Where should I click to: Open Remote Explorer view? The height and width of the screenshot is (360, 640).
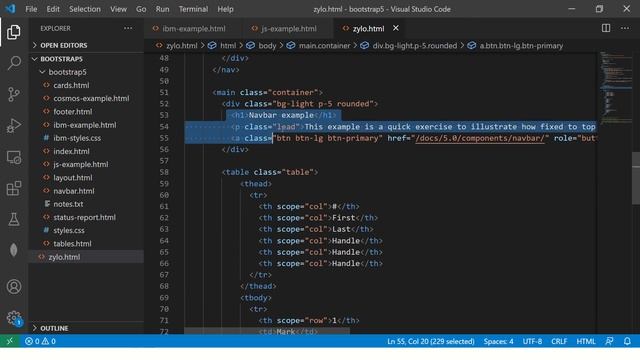click(13, 157)
